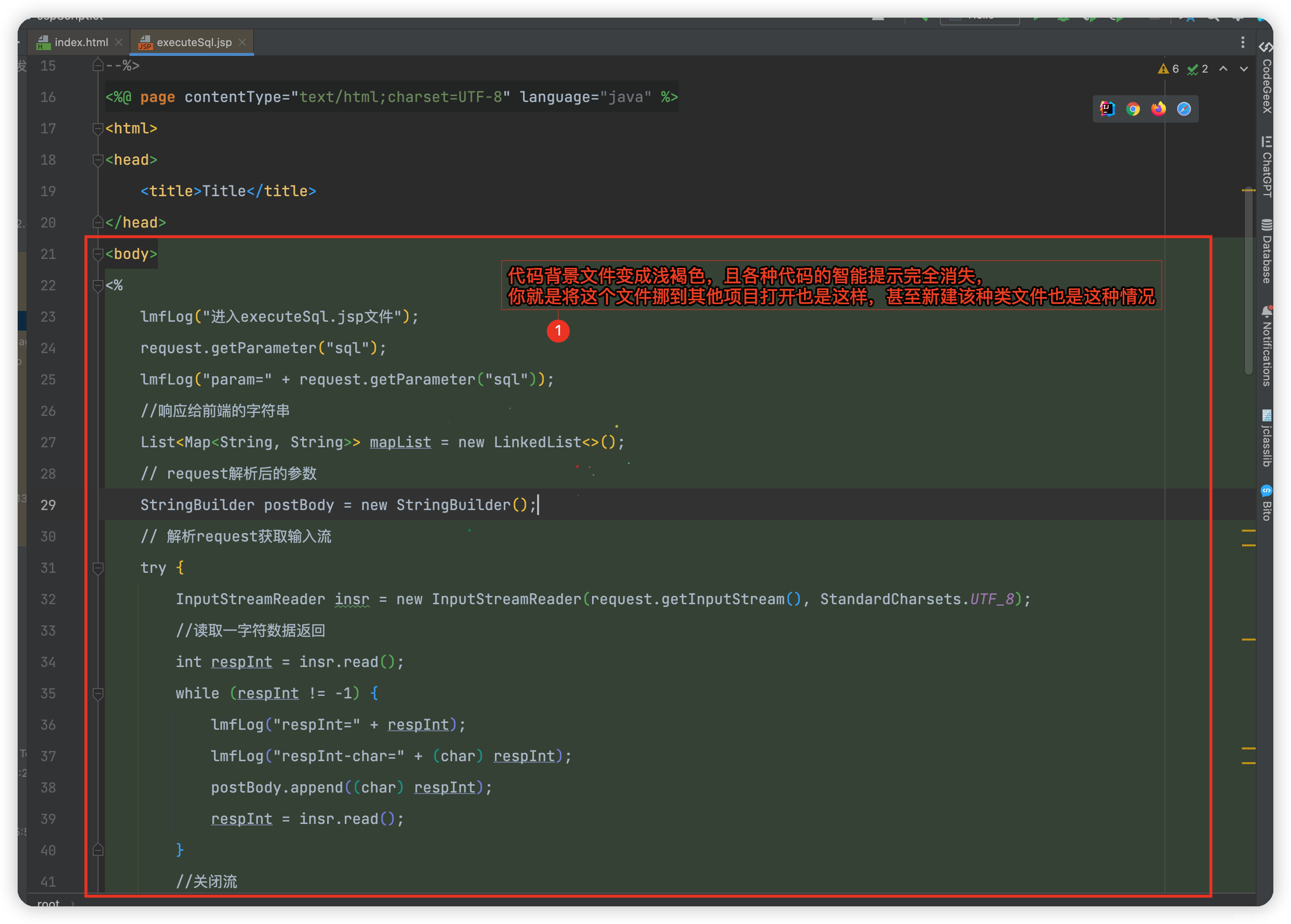Screen dimensions: 1291x924
Task: Click the "respInt-char=" string on line 37
Action: coord(338,757)
